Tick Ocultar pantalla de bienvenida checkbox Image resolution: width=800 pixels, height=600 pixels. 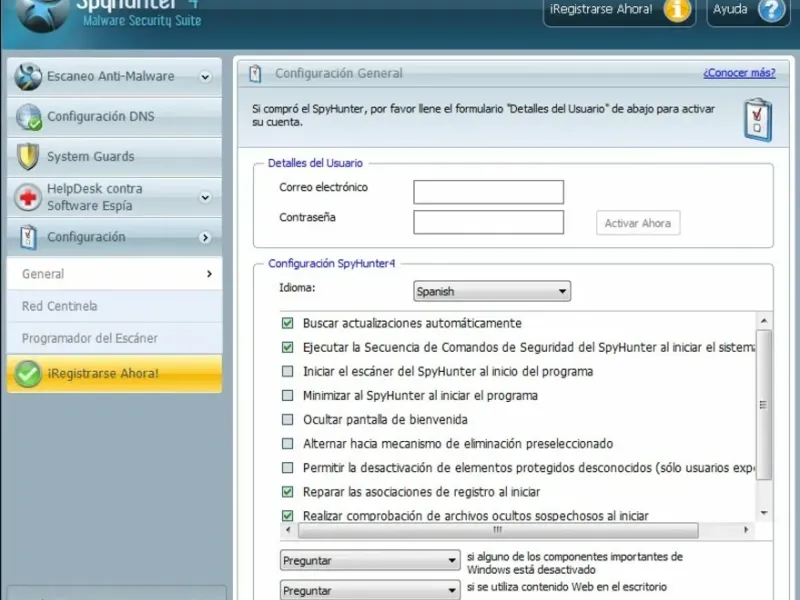click(x=288, y=419)
